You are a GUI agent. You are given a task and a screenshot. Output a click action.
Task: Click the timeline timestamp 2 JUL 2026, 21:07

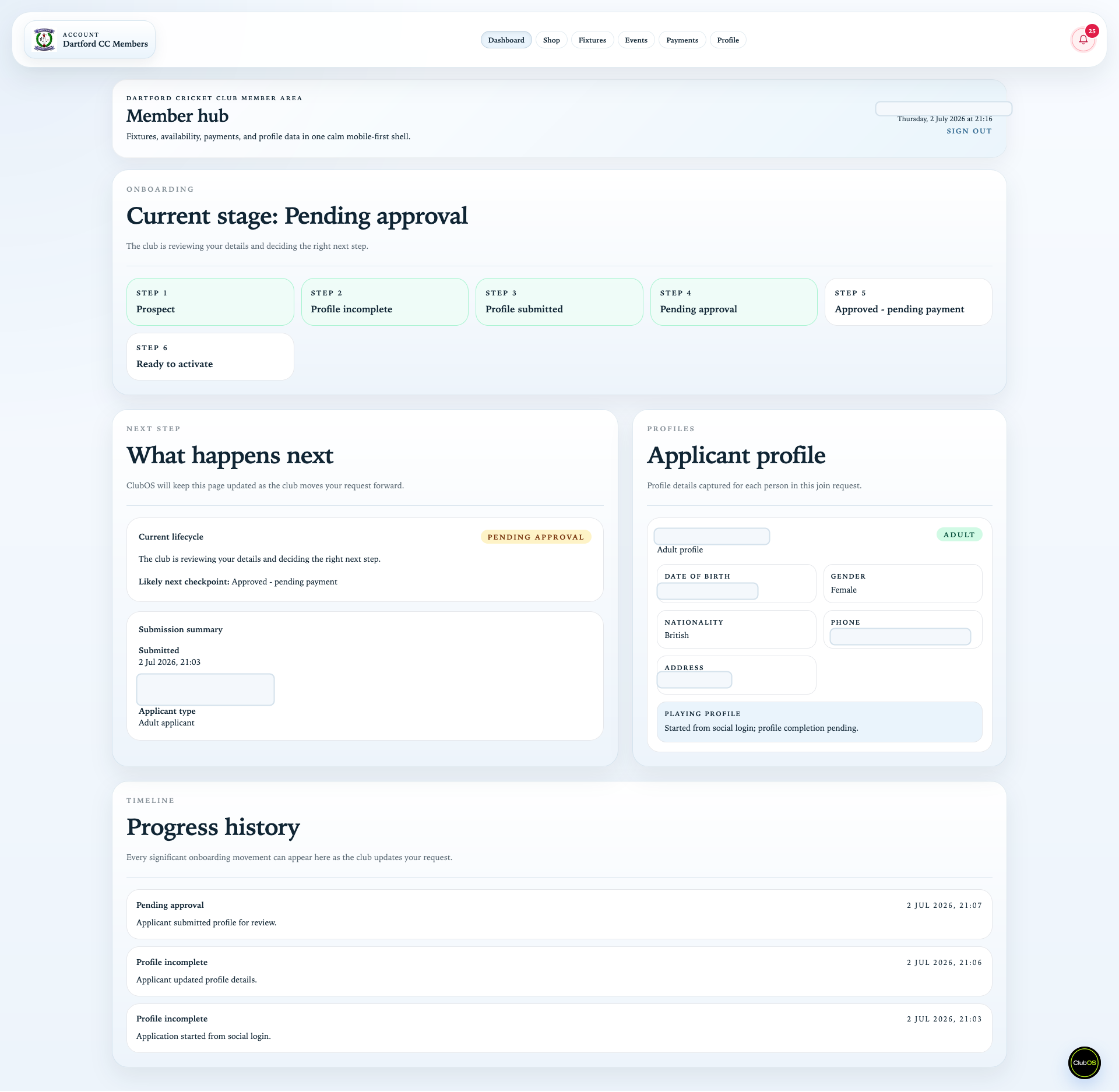tap(944, 905)
